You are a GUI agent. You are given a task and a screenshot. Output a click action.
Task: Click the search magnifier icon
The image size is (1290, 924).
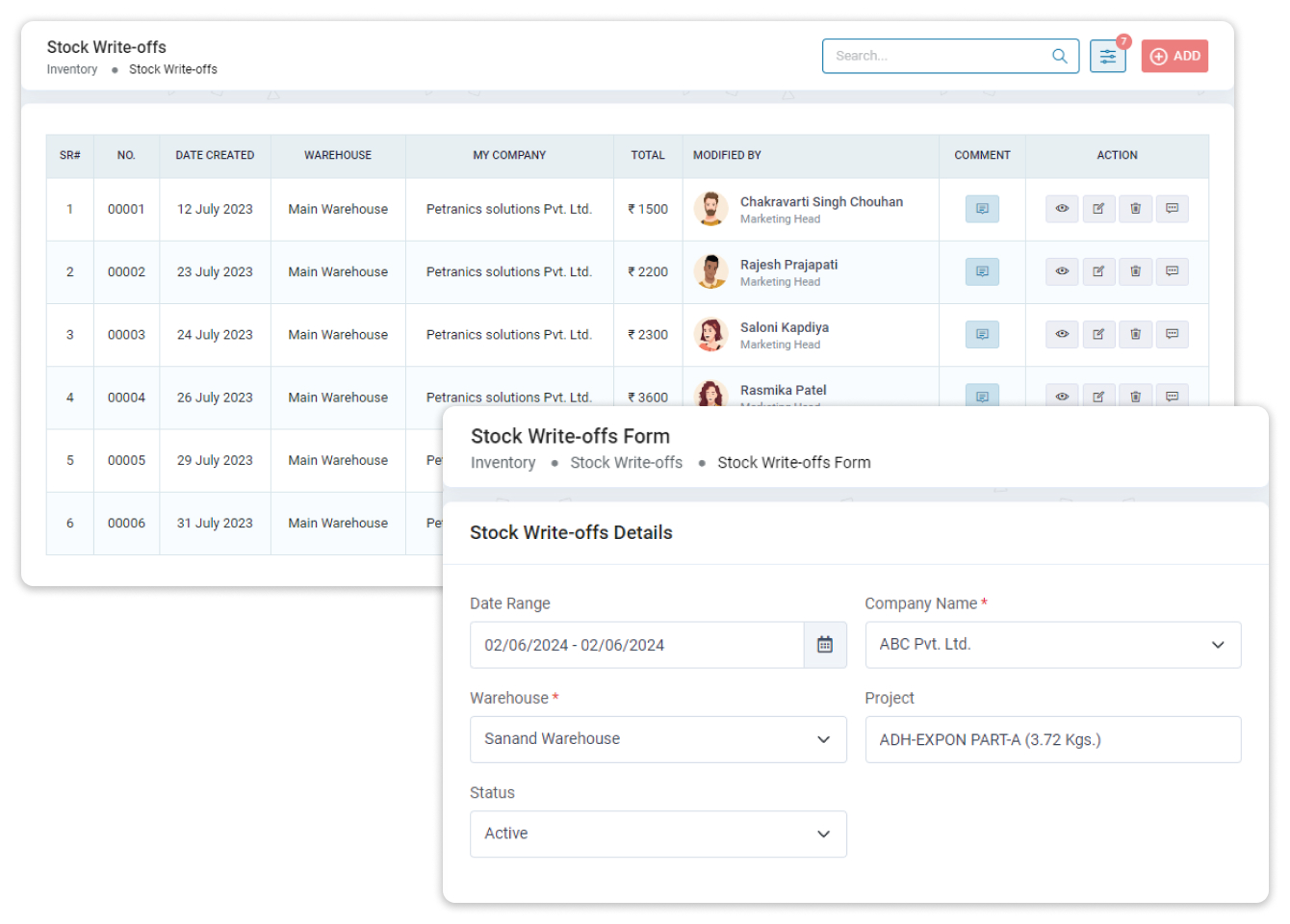pyautogui.click(x=1059, y=57)
